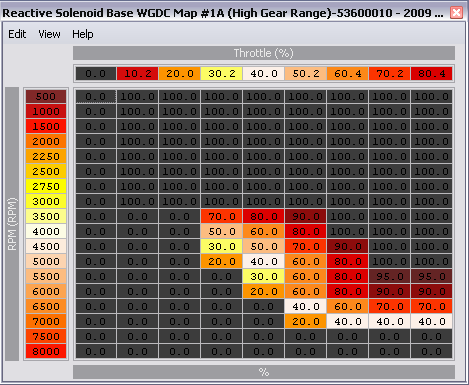Open the Edit menu
Viewport: 469px width, 385px height.
(17, 34)
